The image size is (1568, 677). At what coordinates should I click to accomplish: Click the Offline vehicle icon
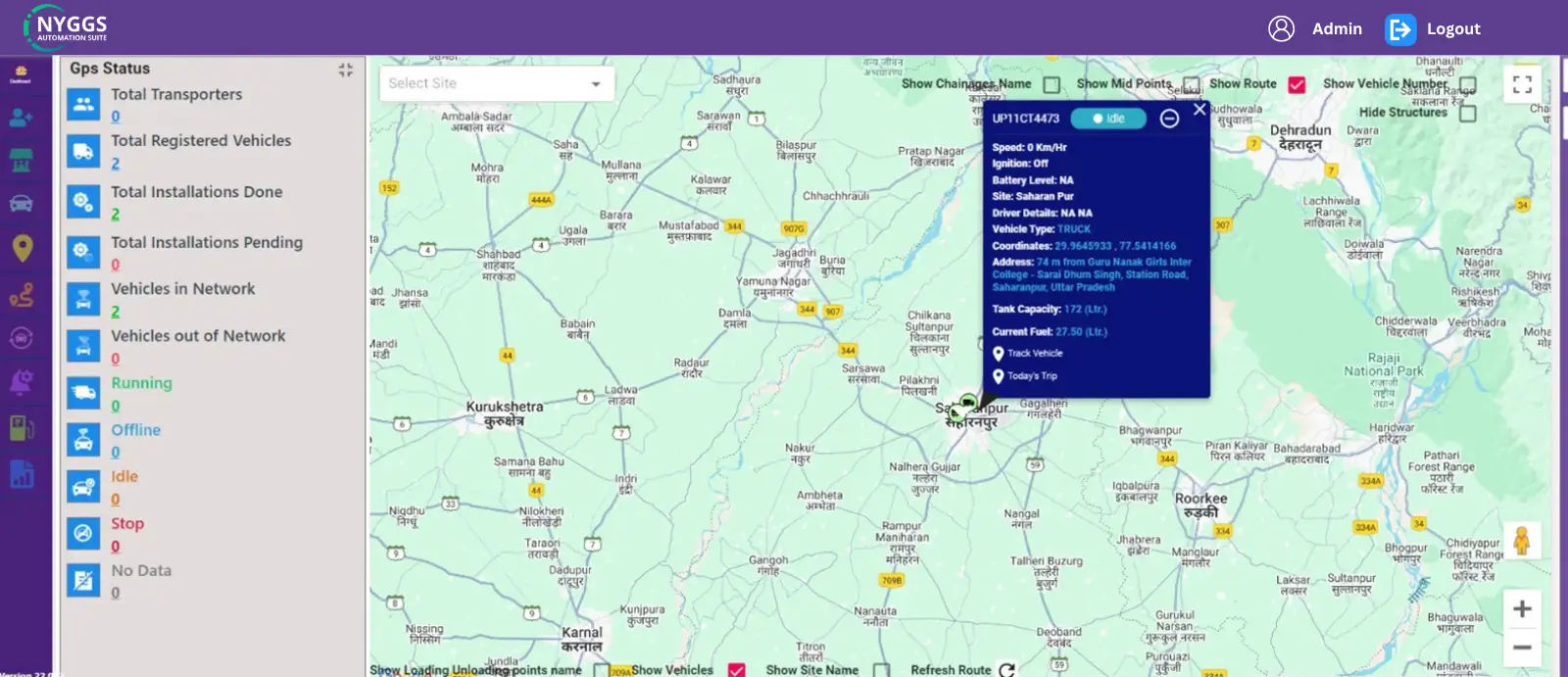pyautogui.click(x=83, y=440)
